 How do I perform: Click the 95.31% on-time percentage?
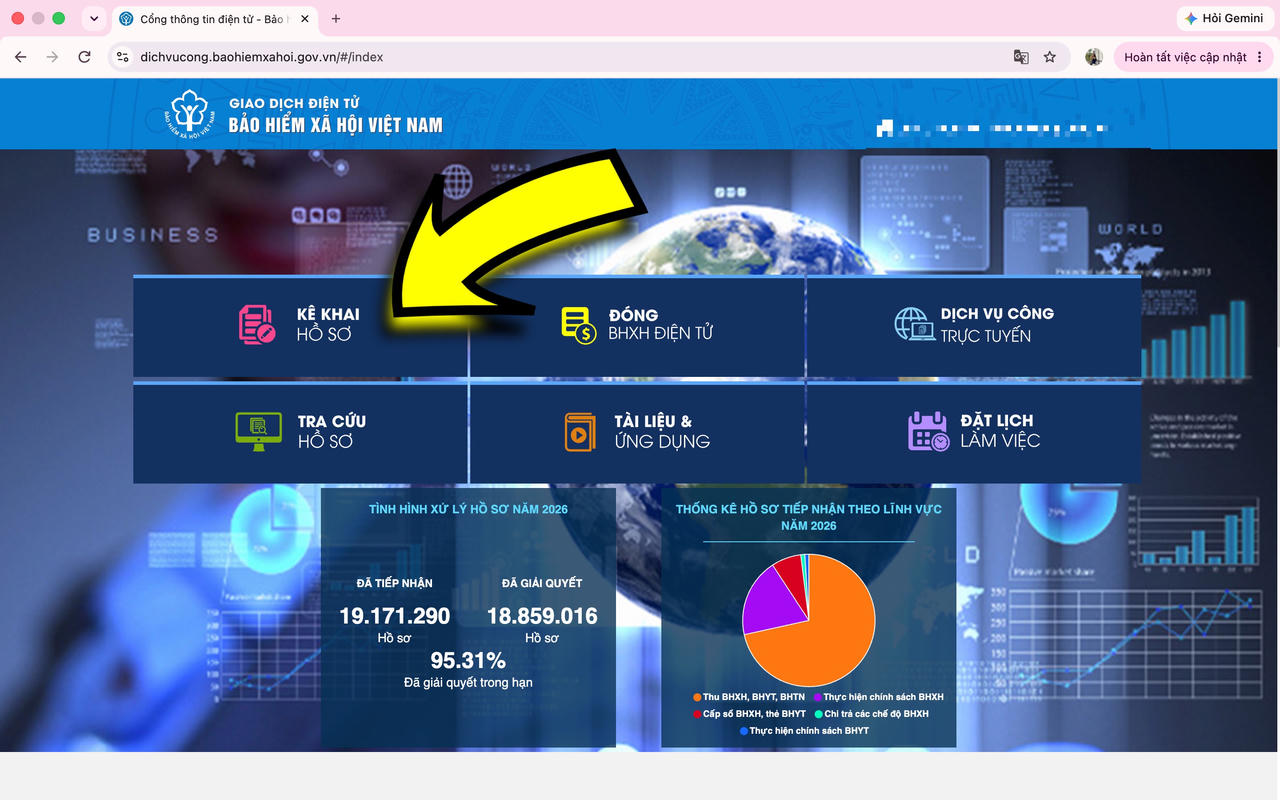(x=468, y=660)
